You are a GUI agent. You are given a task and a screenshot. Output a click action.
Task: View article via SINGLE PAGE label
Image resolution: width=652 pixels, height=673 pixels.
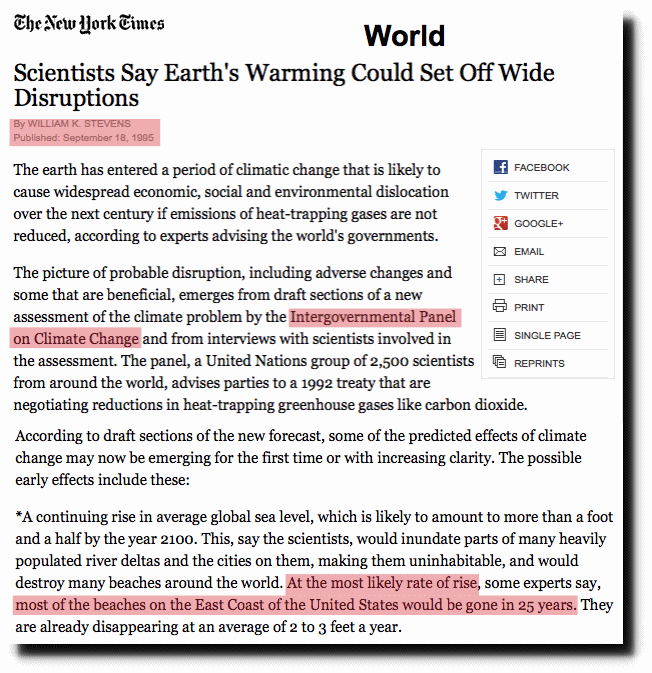tap(547, 336)
